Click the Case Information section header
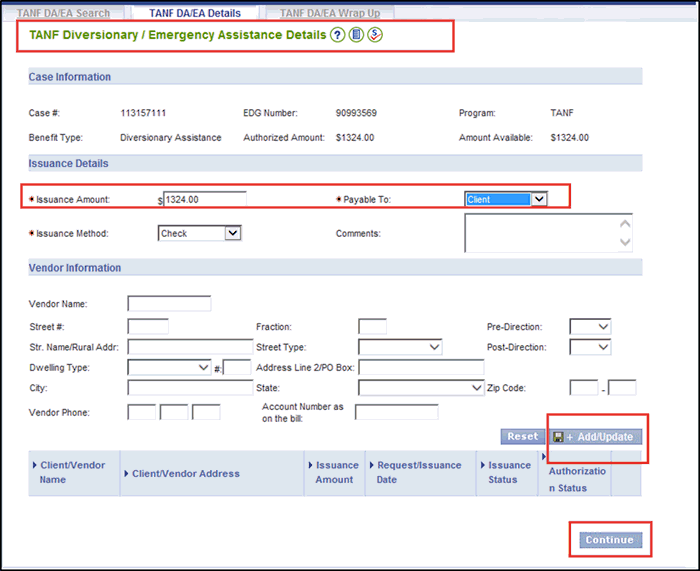The width and height of the screenshot is (700, 571). 335,76
